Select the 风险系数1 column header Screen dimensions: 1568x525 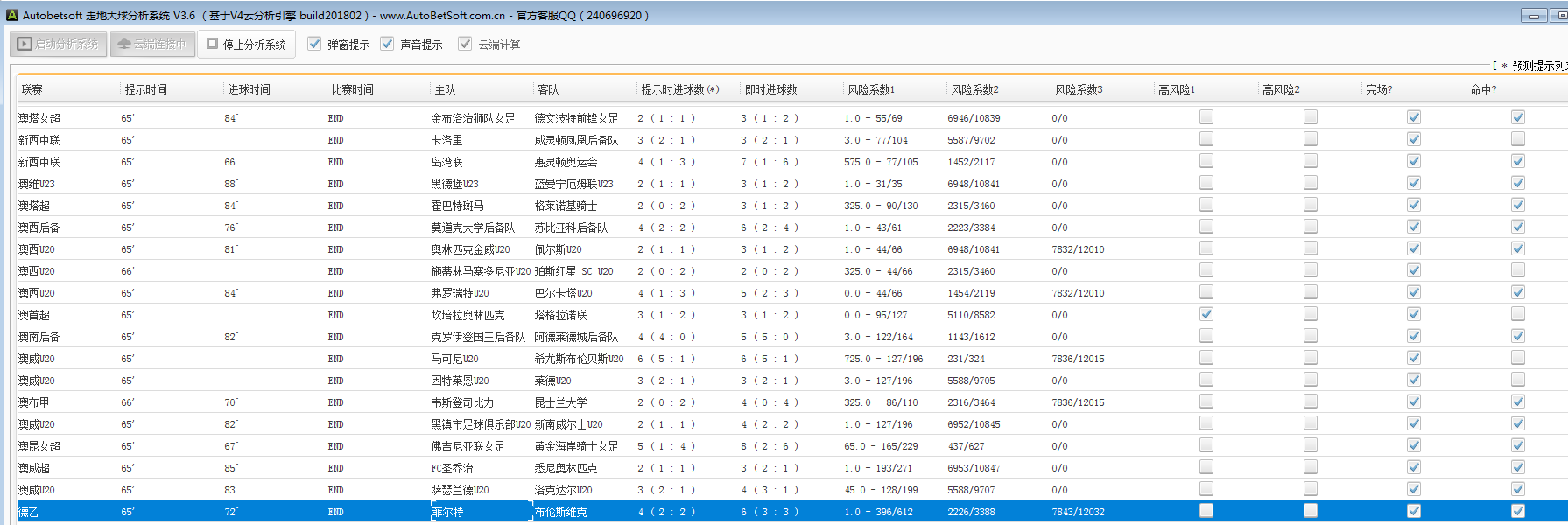[x=871, y=89]
